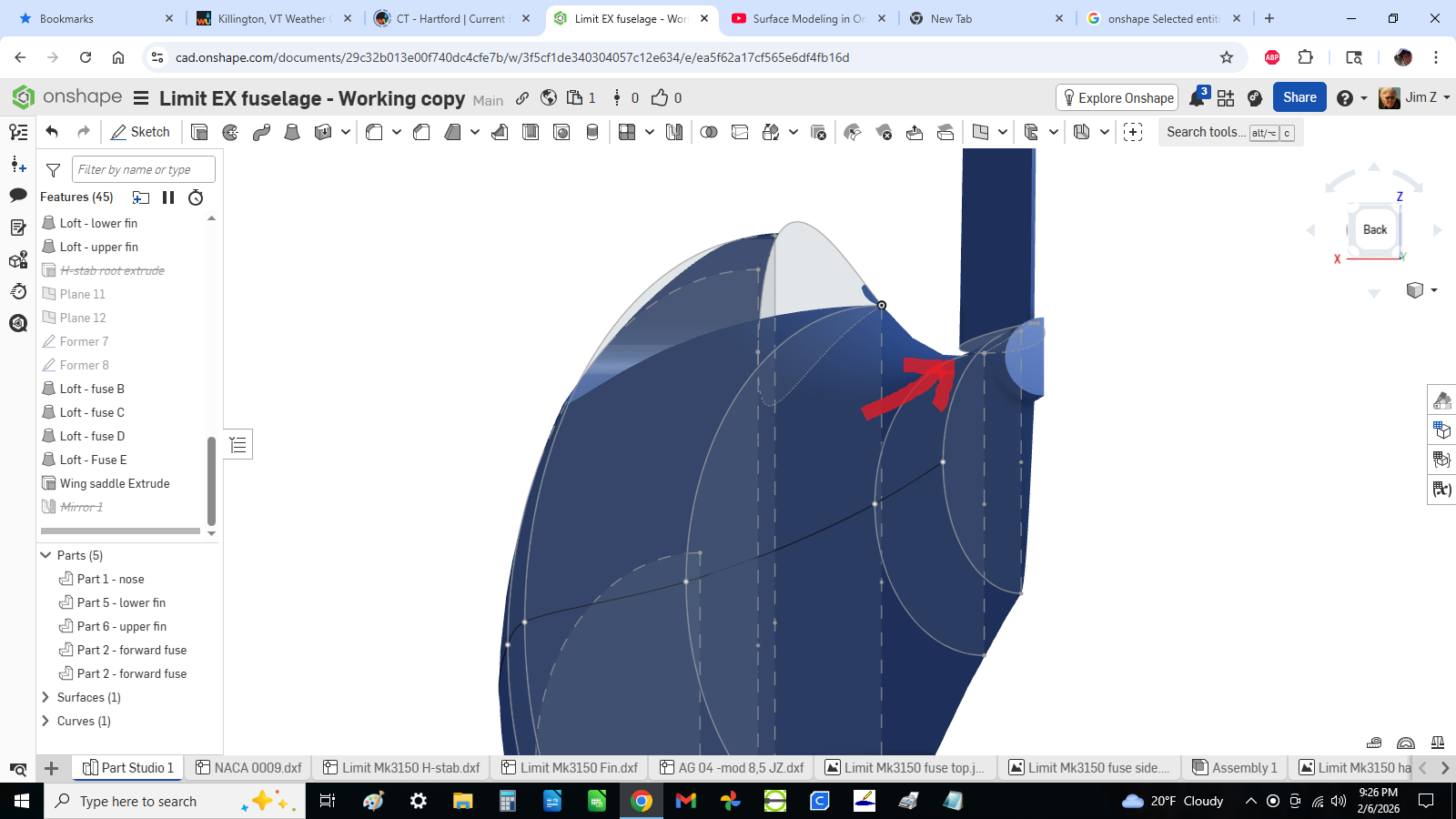Mute the system volume in the taskbar
Image resolution: width=1456 pixels, height=819 pixels.
(1338, 802)
